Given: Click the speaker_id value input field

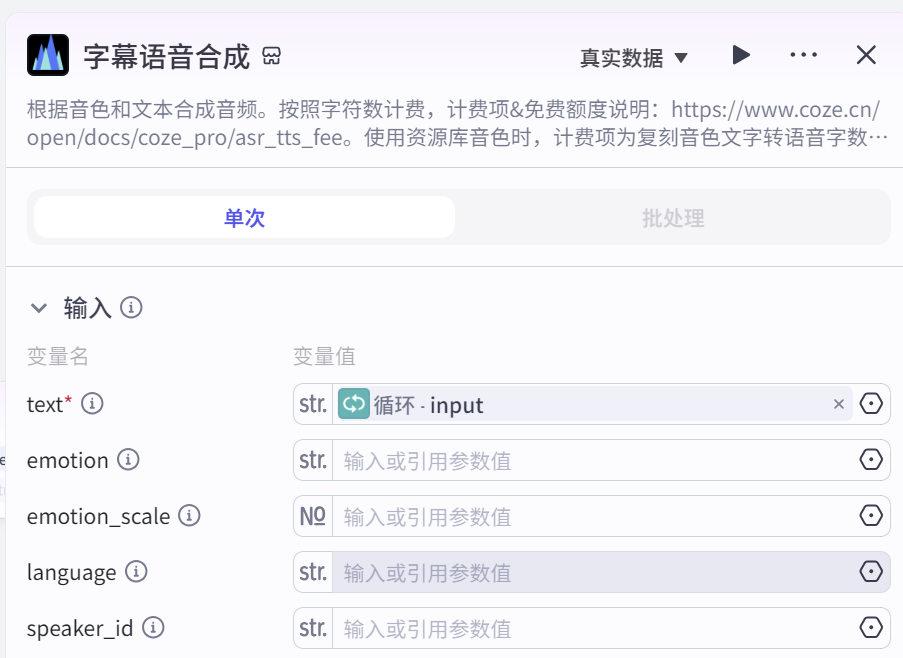Looking at the screenshot, I should (593, 627).
